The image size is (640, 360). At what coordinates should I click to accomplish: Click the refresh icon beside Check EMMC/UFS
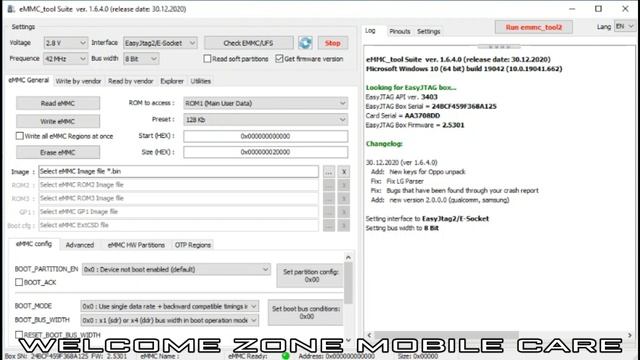pyautogui.click(x=305, y=43)
